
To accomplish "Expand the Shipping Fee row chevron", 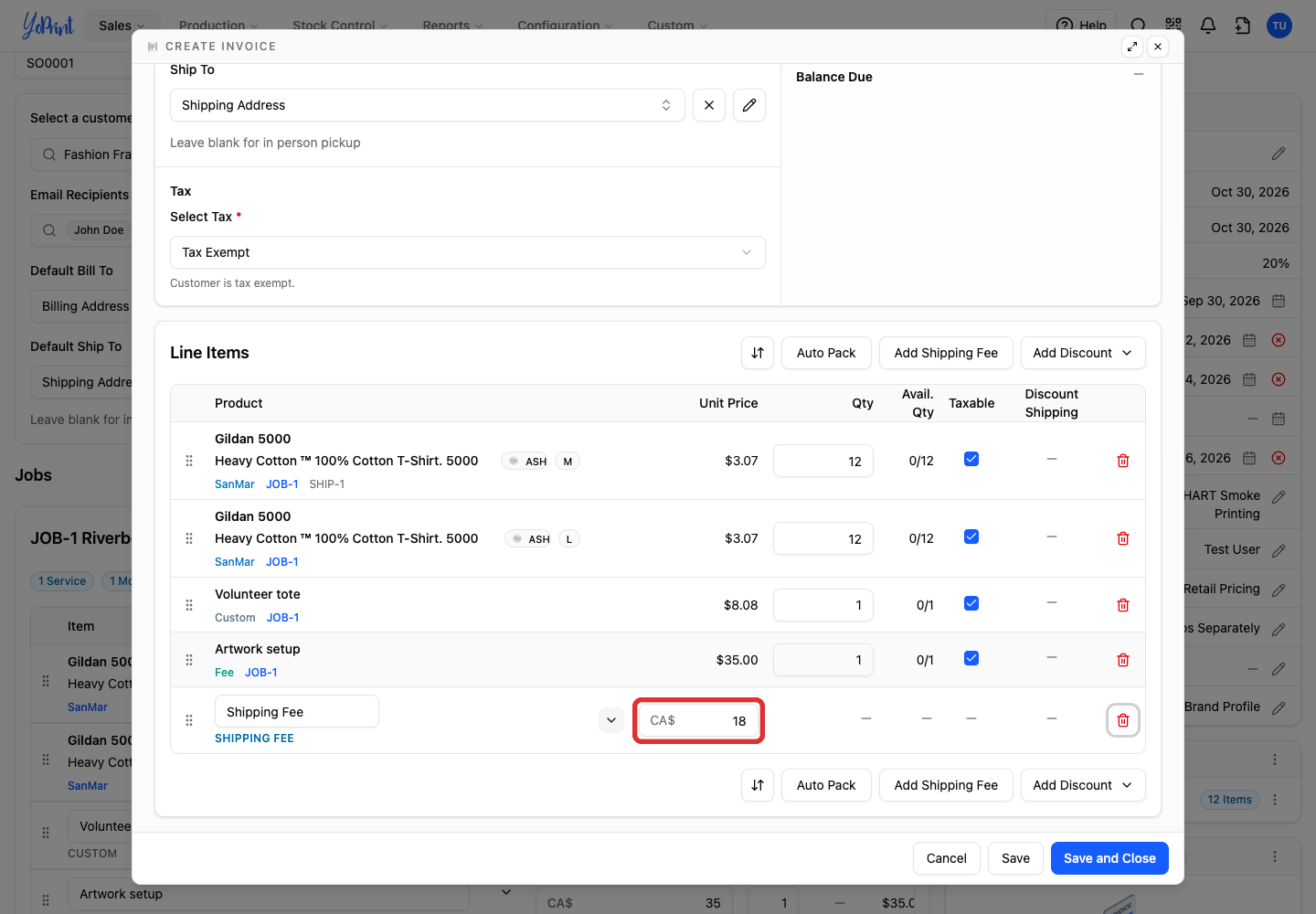I will (x=611, y=720).
